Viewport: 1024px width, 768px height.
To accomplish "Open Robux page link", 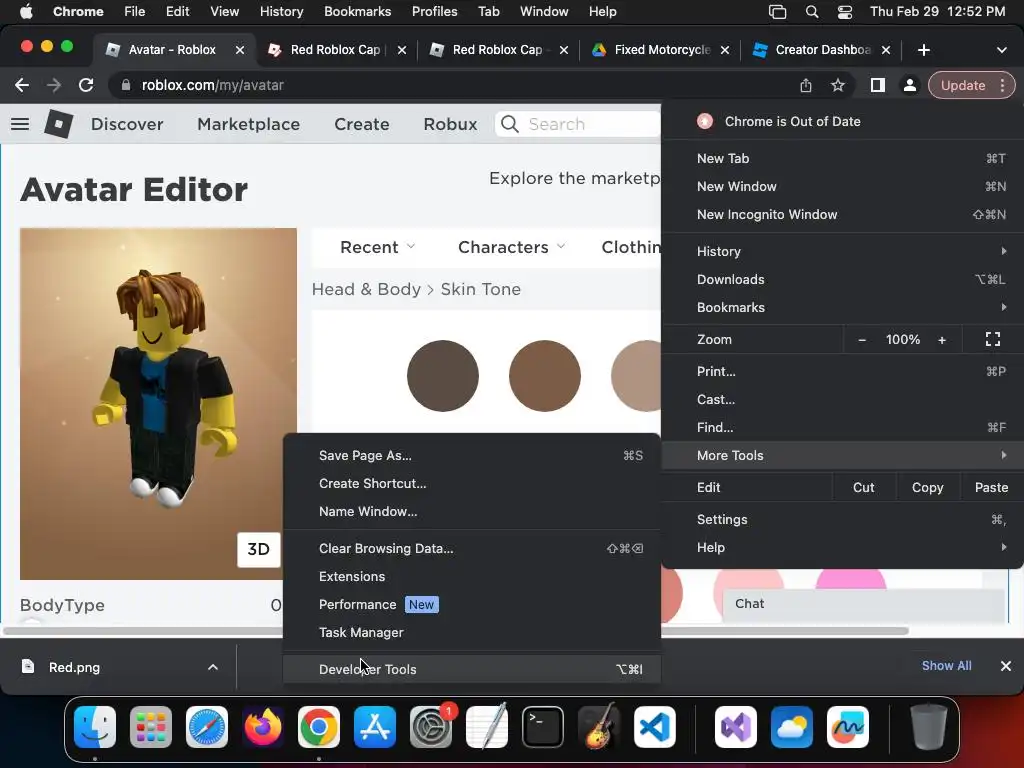I will (x=450, y=124).
